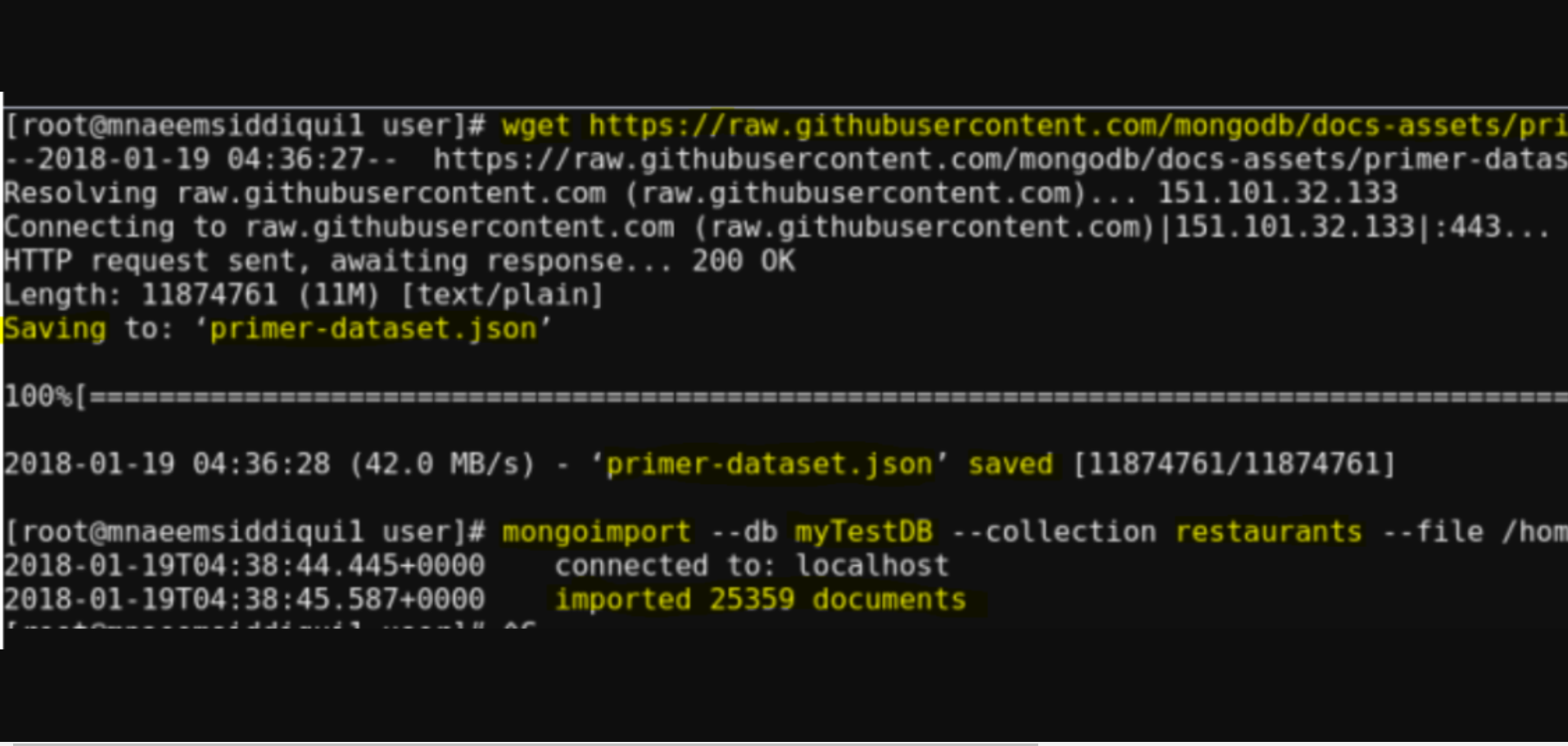Click the '--file' option text
Viewport: 1568px width, 746px height.
tap(1433, 532)
